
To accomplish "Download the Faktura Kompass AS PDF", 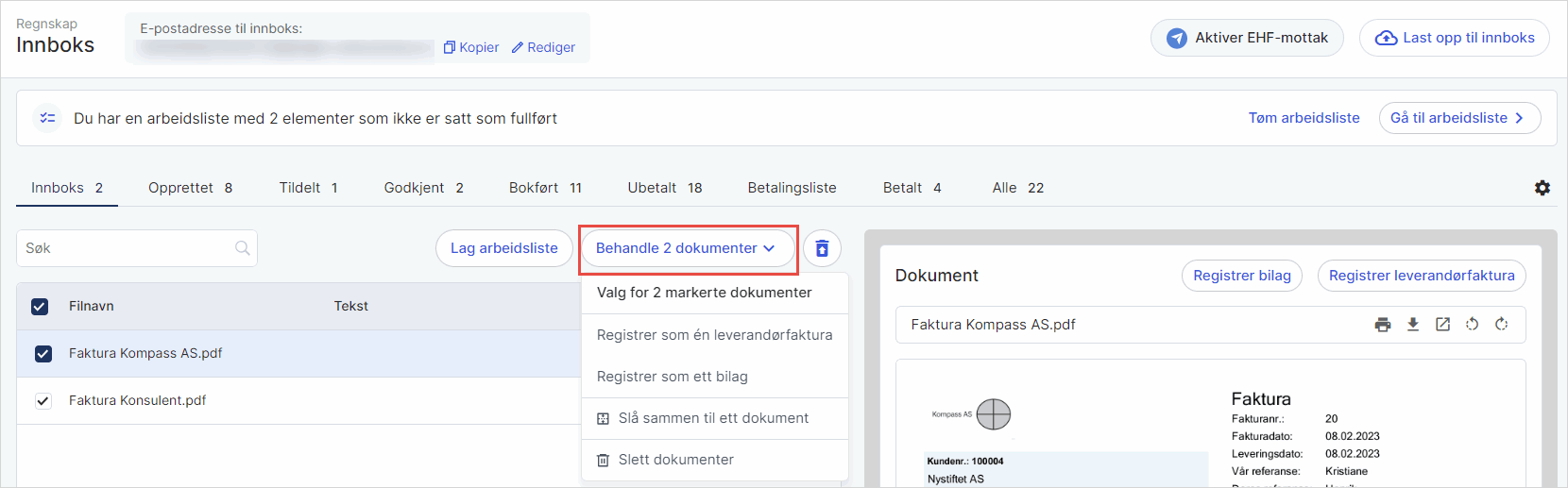I will click(x=1413, y=325).
